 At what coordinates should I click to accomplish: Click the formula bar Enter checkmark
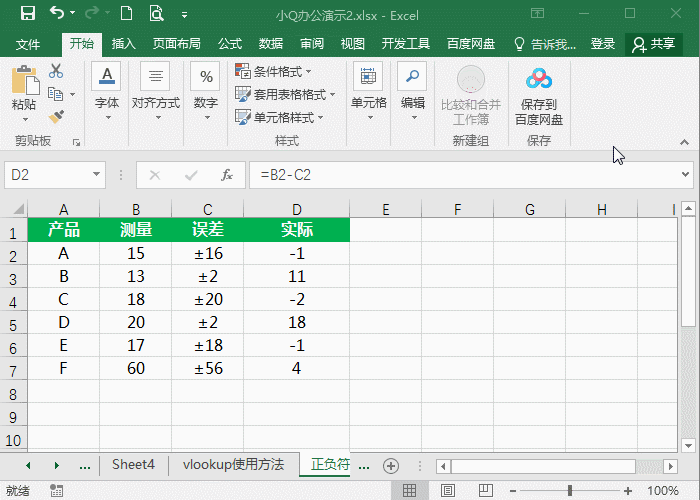[x=191, y=175]
